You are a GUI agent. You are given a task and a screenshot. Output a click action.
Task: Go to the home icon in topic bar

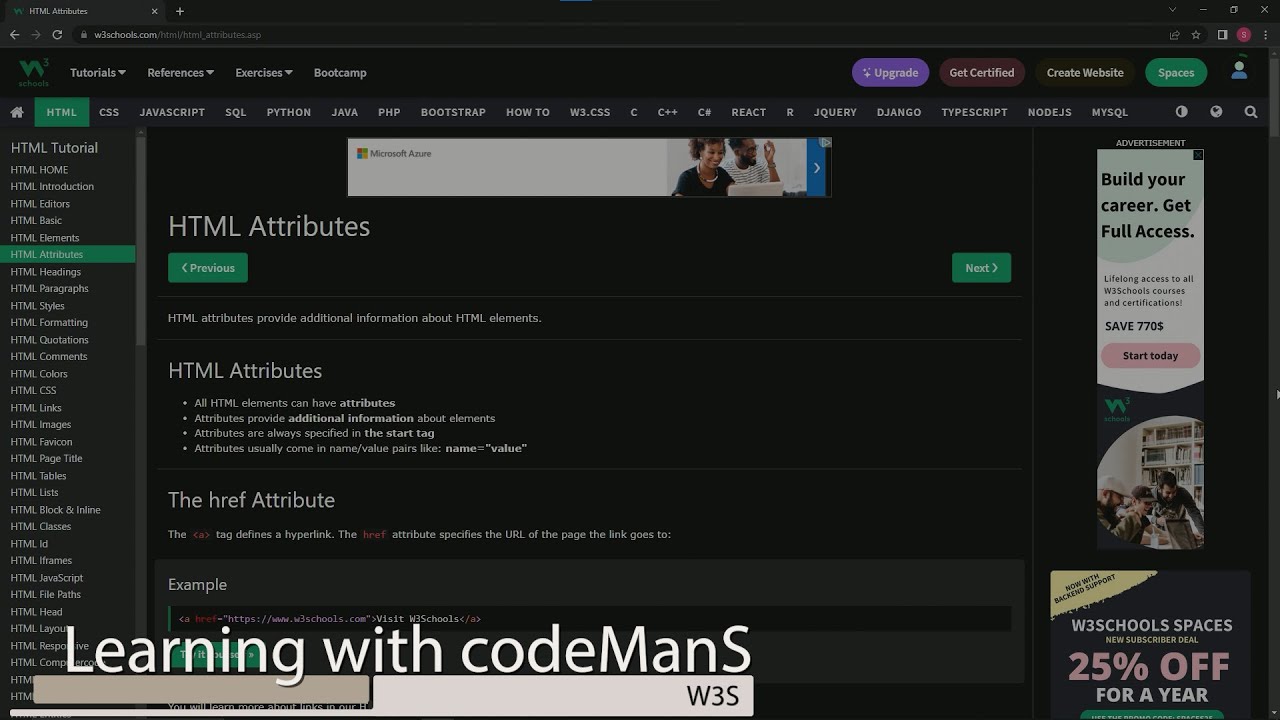pyautogui.click(x=17, y=112)
